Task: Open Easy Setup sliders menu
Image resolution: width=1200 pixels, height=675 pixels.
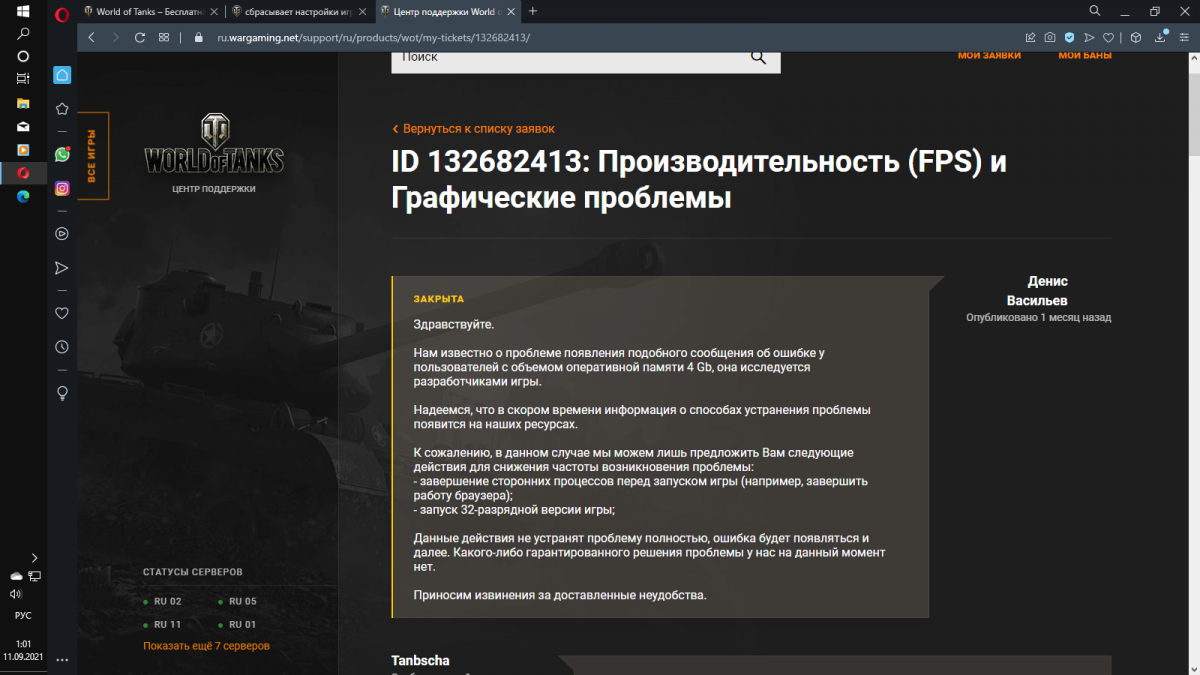Action: pos(1184,37)
